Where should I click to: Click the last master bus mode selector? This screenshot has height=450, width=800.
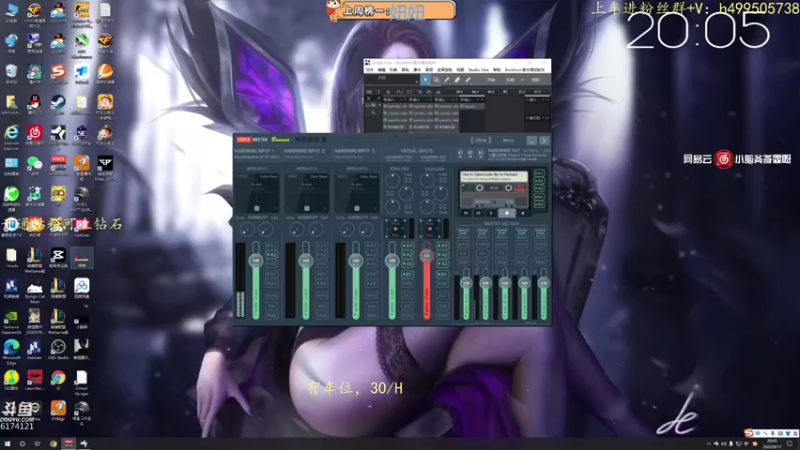click(541, 233)
